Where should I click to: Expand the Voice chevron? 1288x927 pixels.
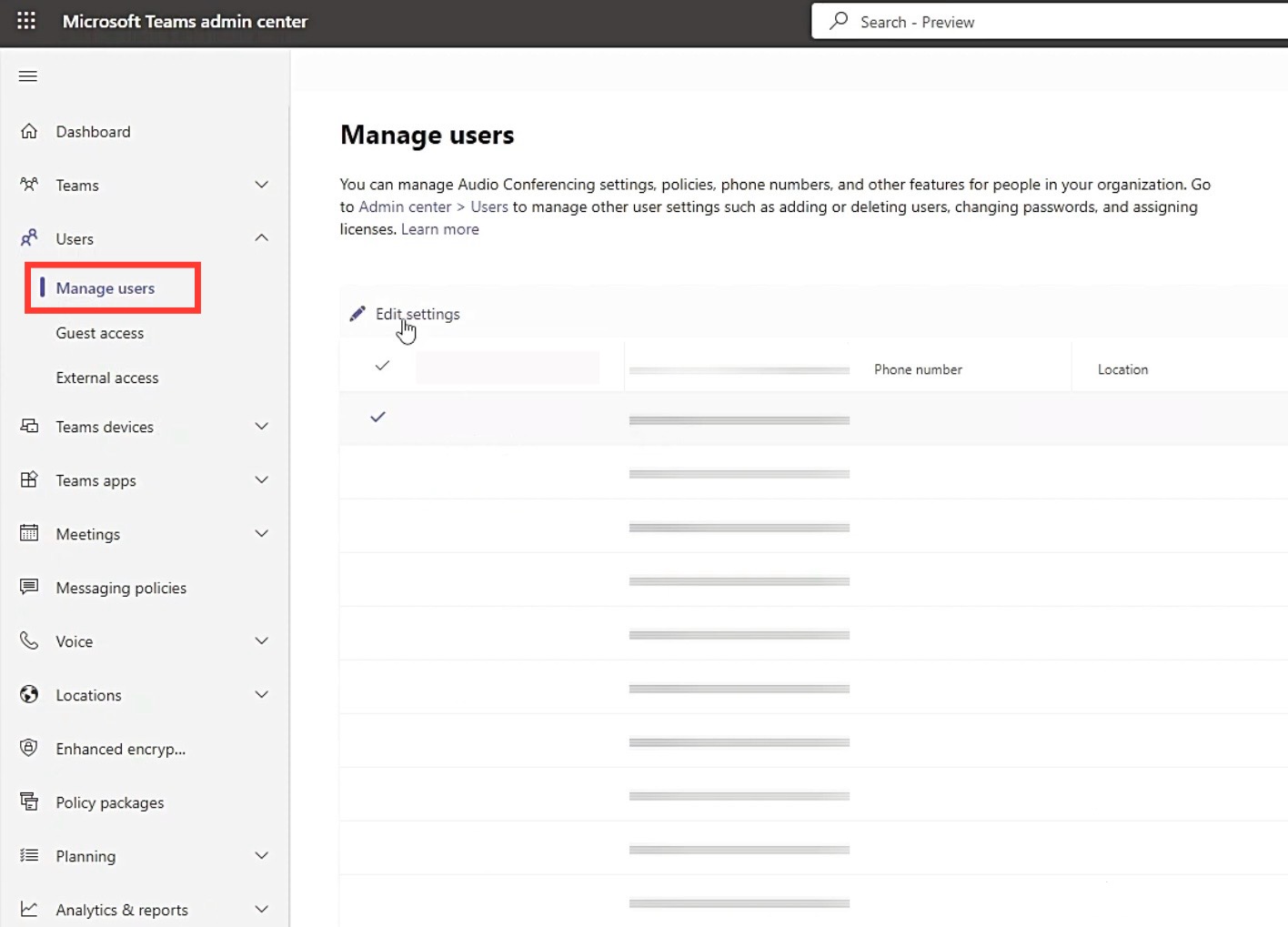coord(262,640)
